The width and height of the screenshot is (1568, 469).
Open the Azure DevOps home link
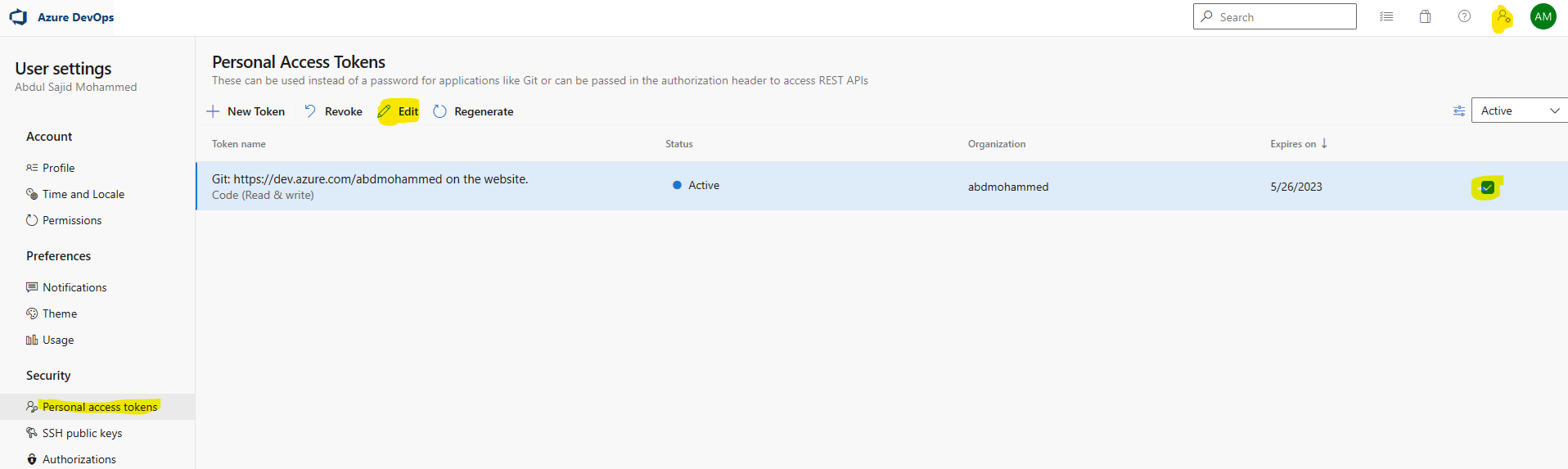click(x=75, y=17)
